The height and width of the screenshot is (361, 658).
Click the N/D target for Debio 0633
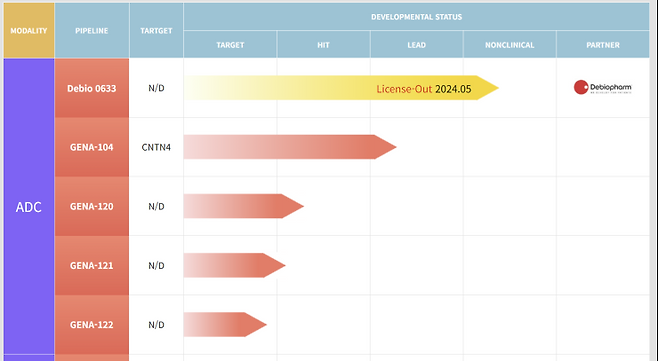click(x=156, y=88)
